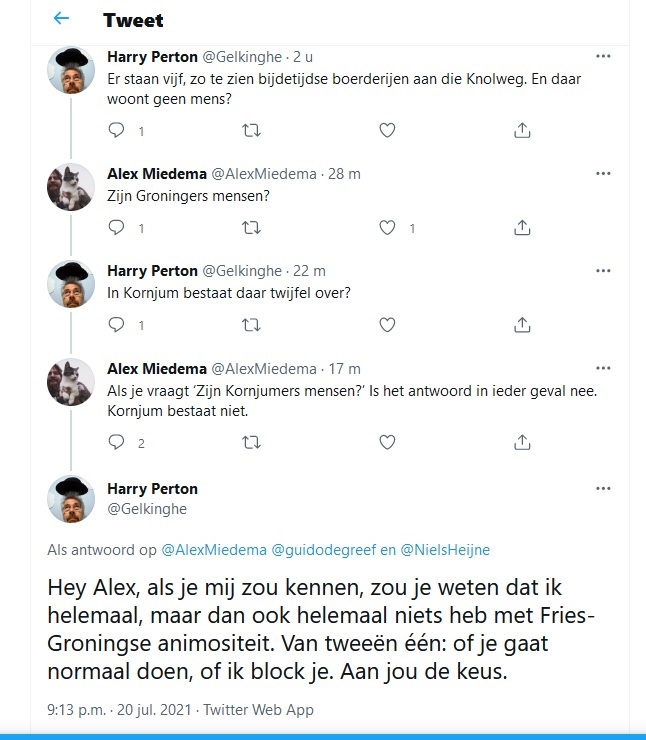Open more options on 'Zijn Groningers mensen?' tweet

[x=603, y=174]
